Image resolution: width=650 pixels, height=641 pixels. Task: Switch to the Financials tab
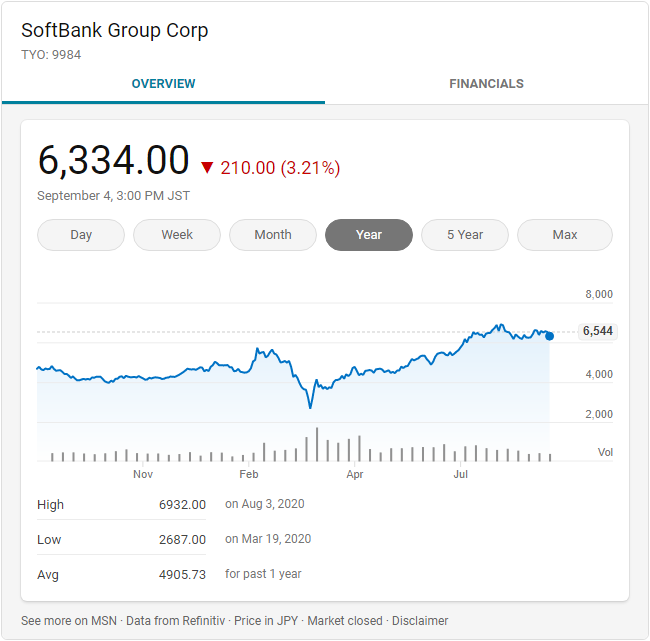(x=486, y=84)
